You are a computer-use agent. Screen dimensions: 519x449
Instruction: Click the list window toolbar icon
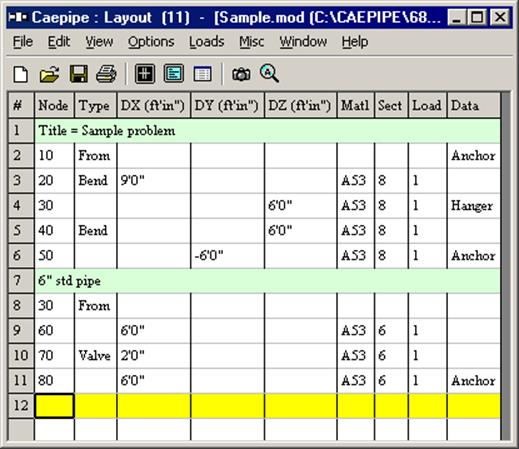click(x=174, y=74)
